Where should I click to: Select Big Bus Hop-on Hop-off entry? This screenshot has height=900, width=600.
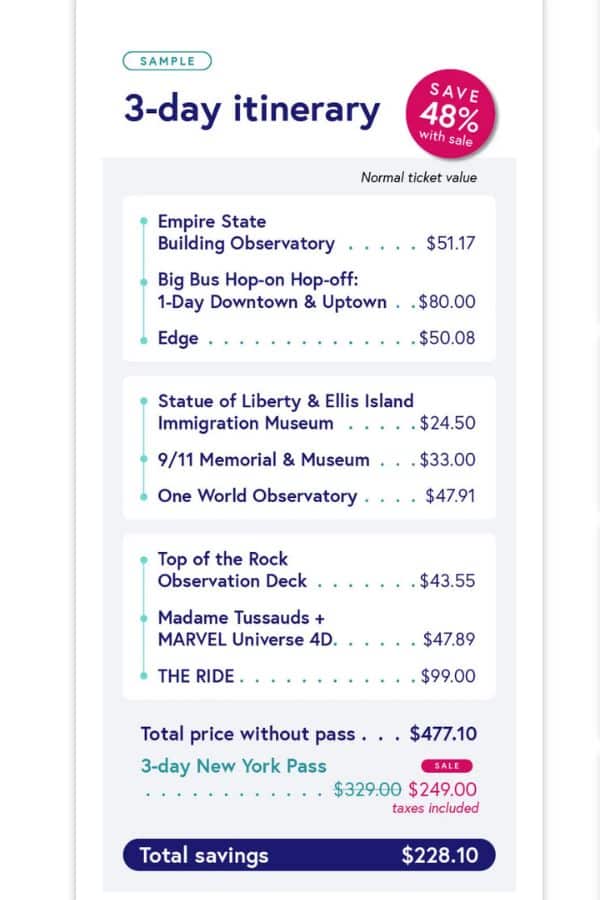click(x=272, y=291)
